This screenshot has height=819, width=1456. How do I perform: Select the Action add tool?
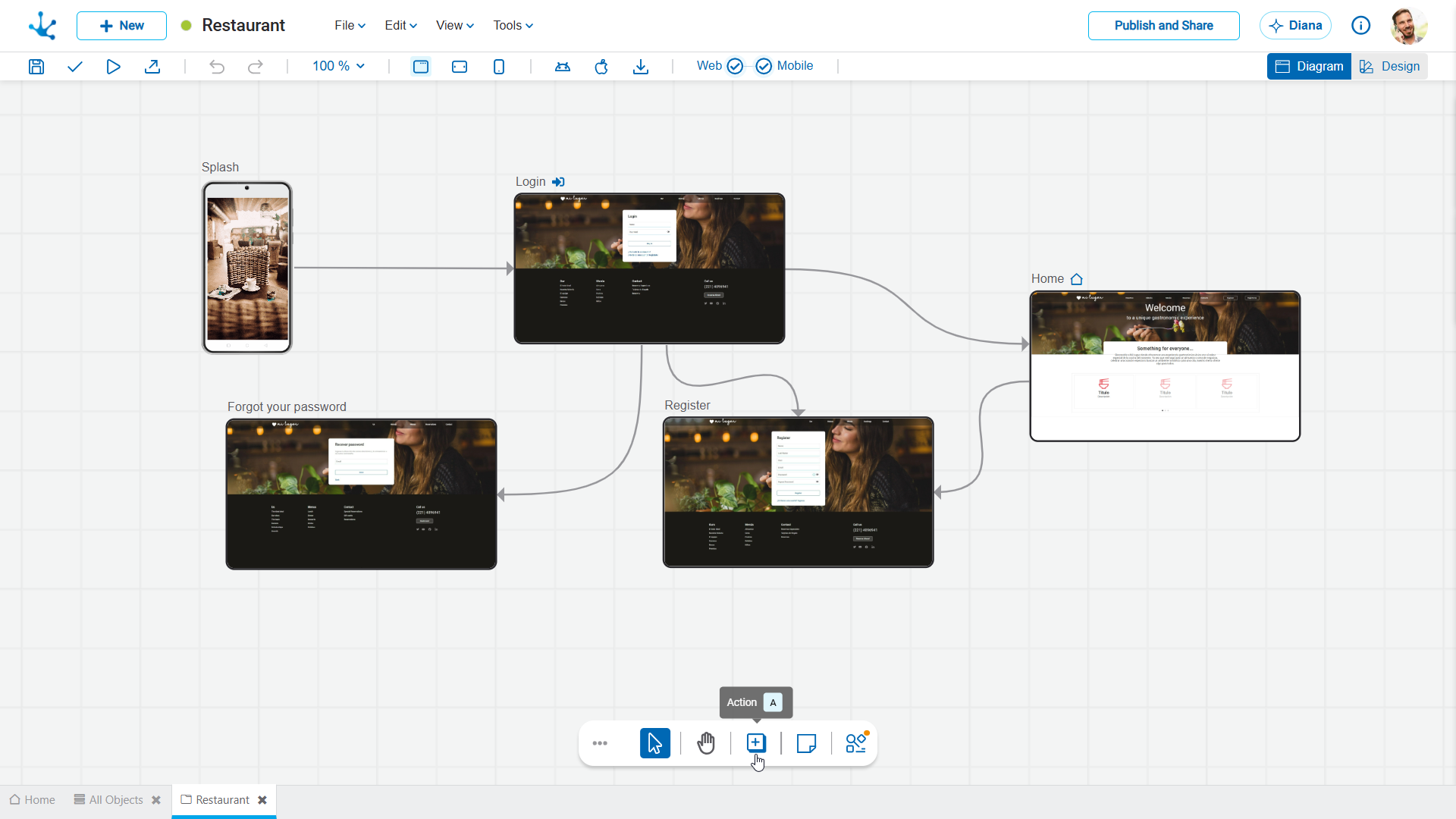756,742
